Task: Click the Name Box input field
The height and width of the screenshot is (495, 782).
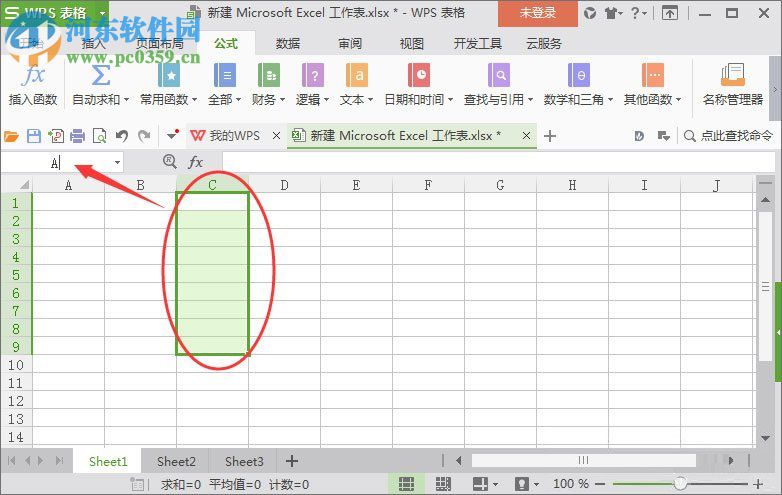Action: 56,163
